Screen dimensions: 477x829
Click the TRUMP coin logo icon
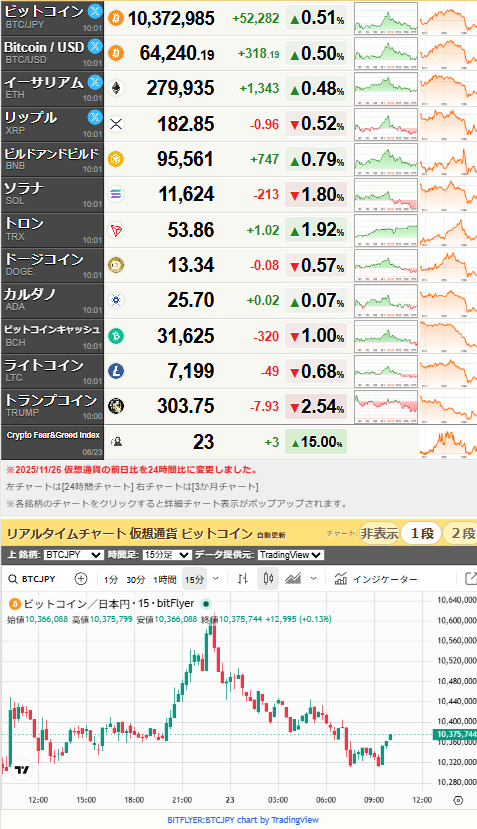pos(116,406)
